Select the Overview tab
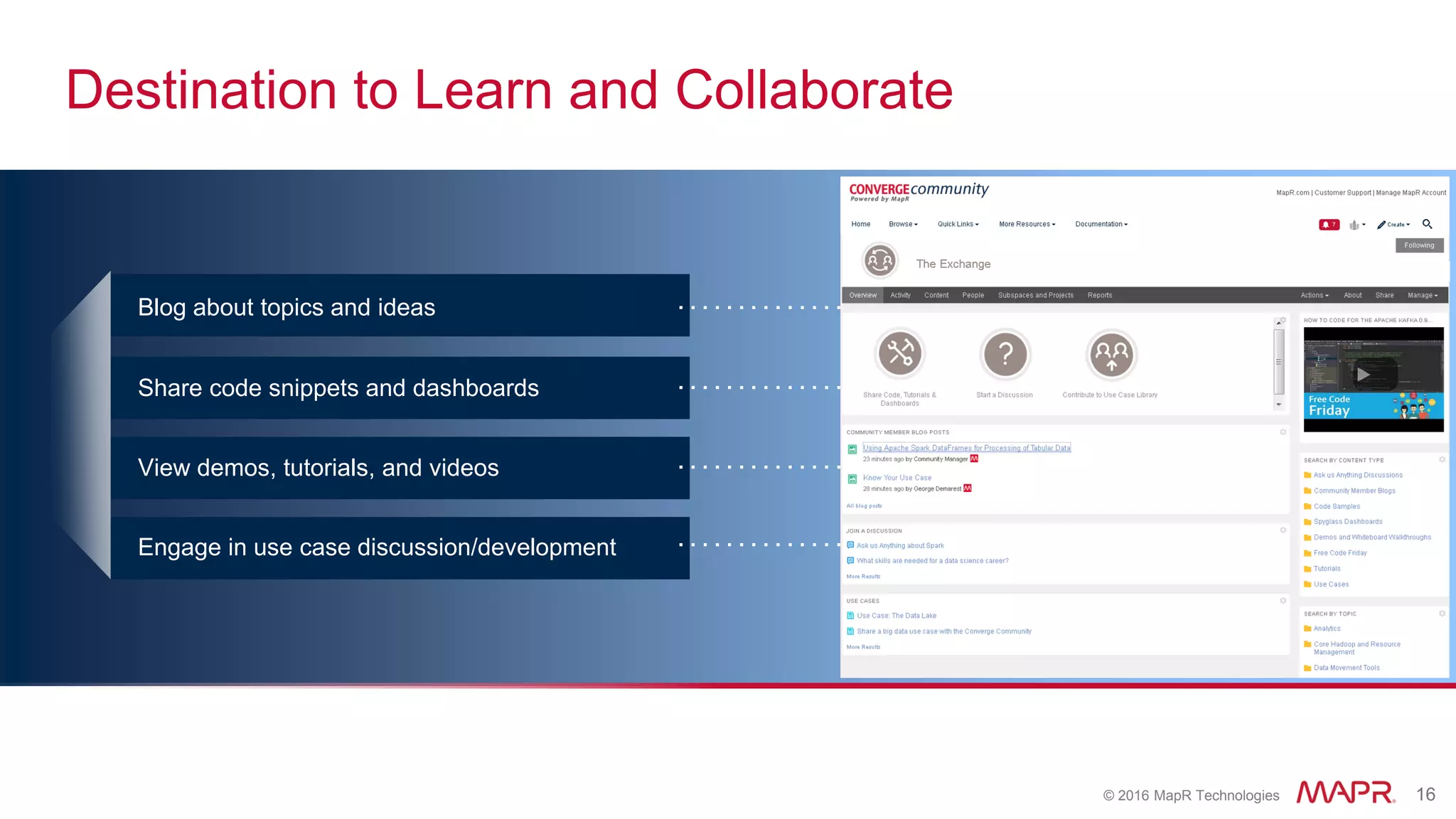1456x819 pixels. click(863, 295)
